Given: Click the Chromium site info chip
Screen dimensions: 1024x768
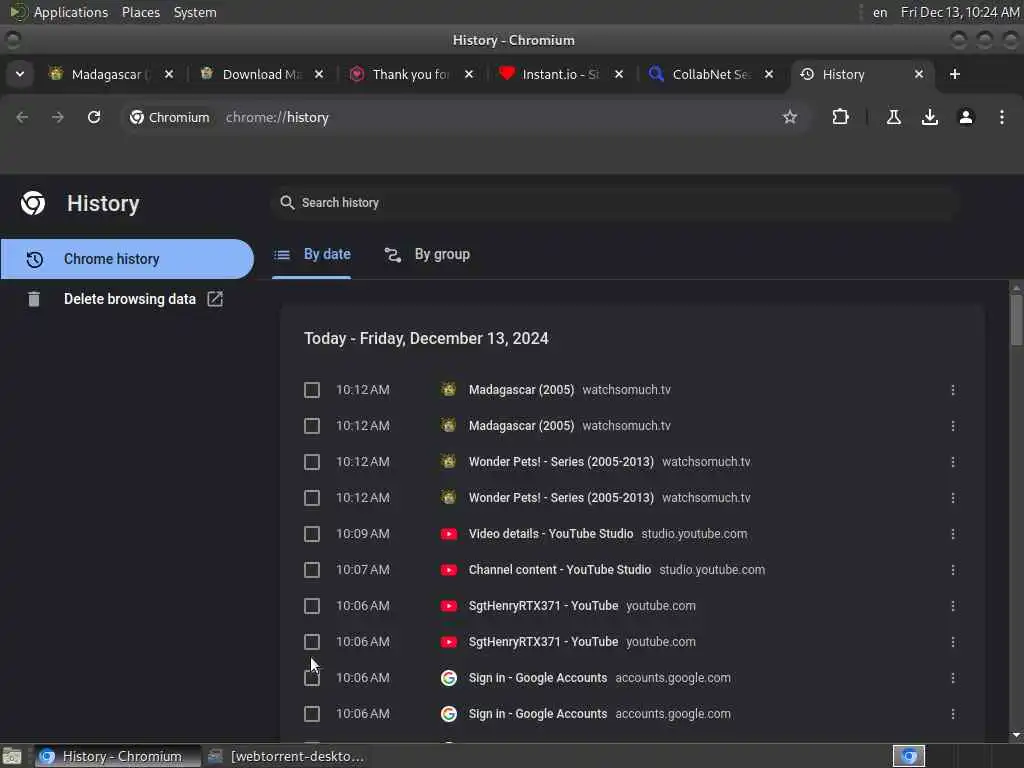Looking at the screenshot, I should point(170,118).
